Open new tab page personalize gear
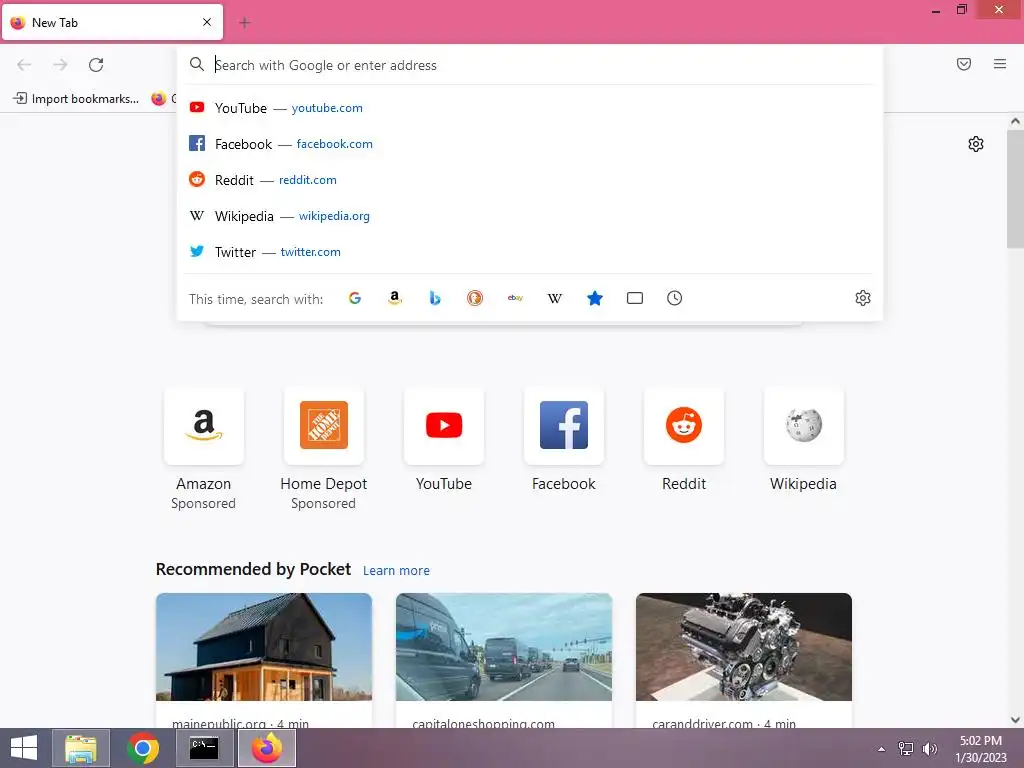1024x768 pixels. 976,144
